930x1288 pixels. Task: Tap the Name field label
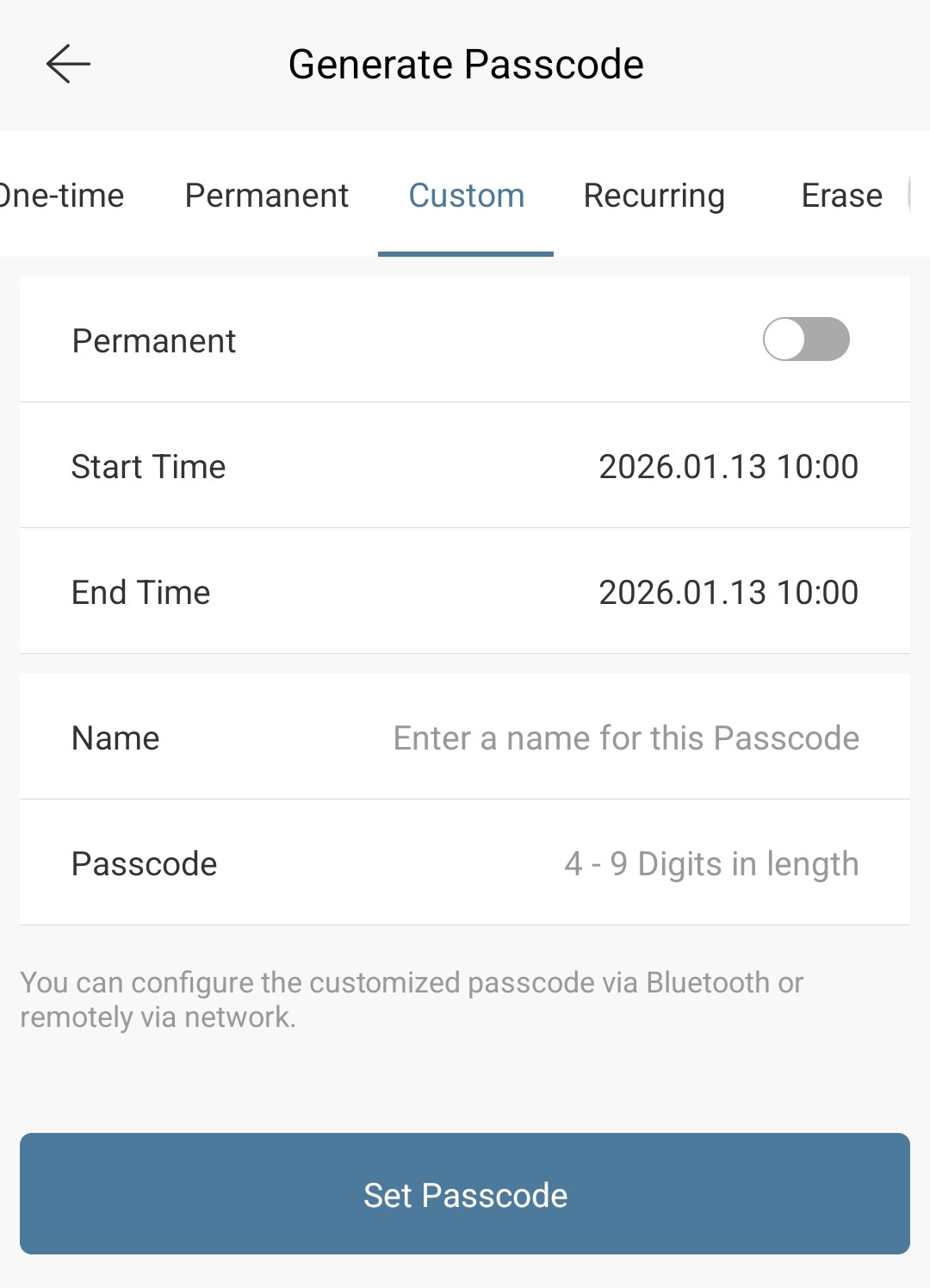point(115,737)
